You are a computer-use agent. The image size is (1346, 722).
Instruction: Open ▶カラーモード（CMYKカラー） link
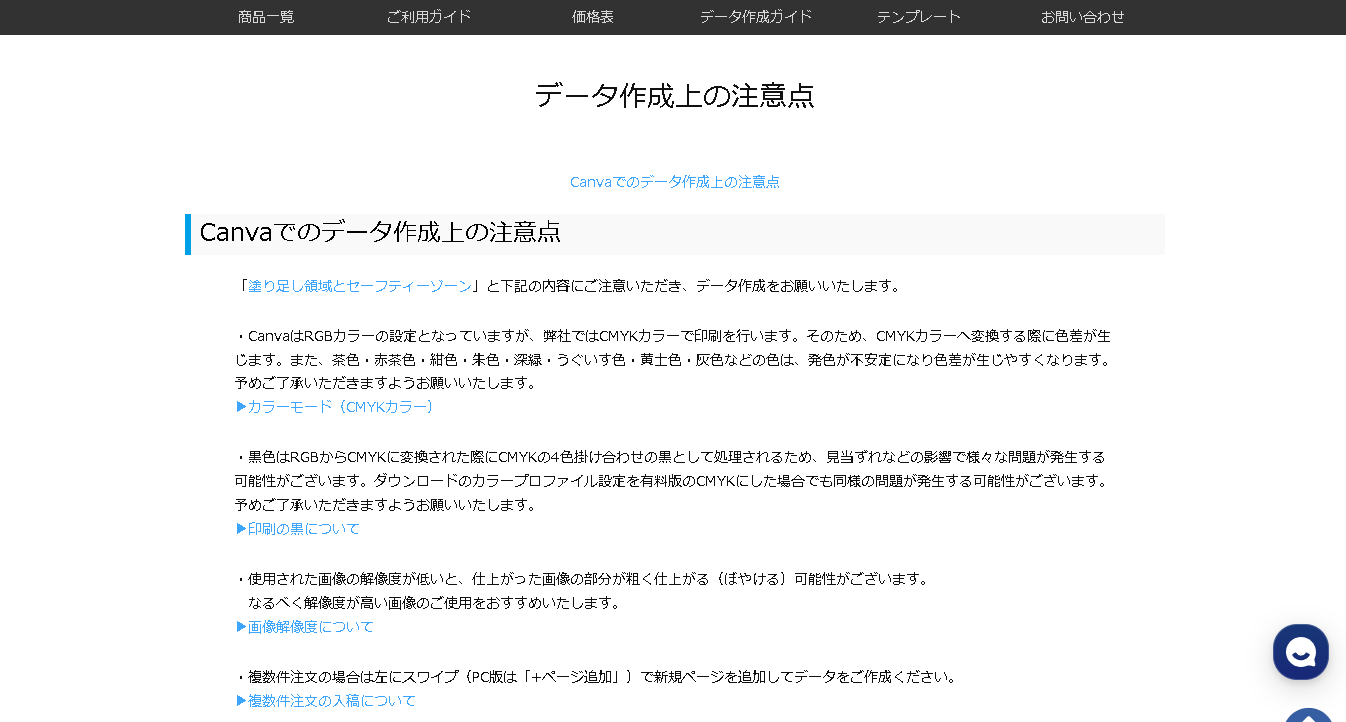335,407
